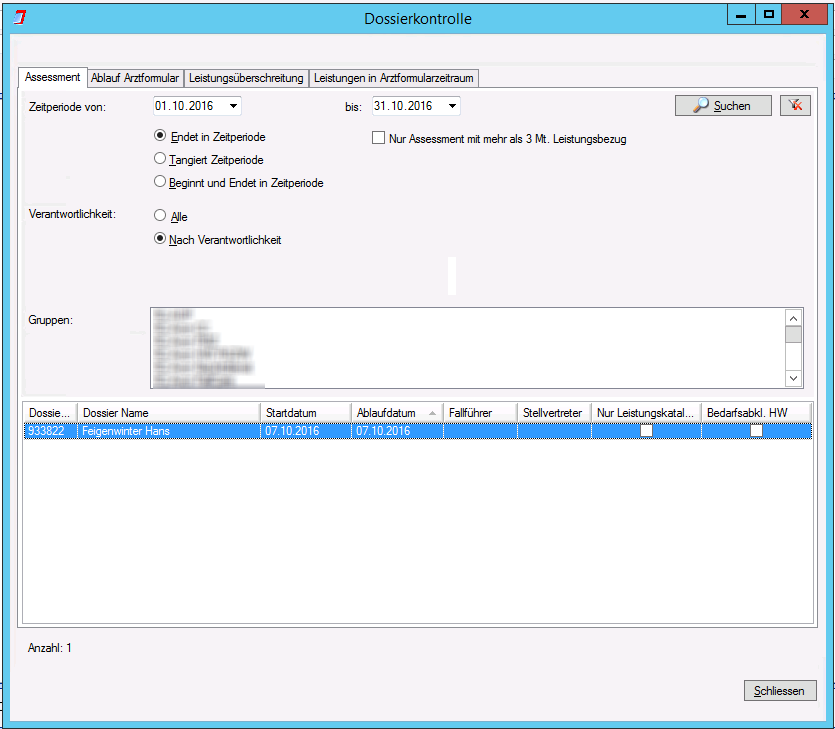835x729 pixels.
Task: Open the Zeitperiode von date dropdown
Action: point(233,106)
